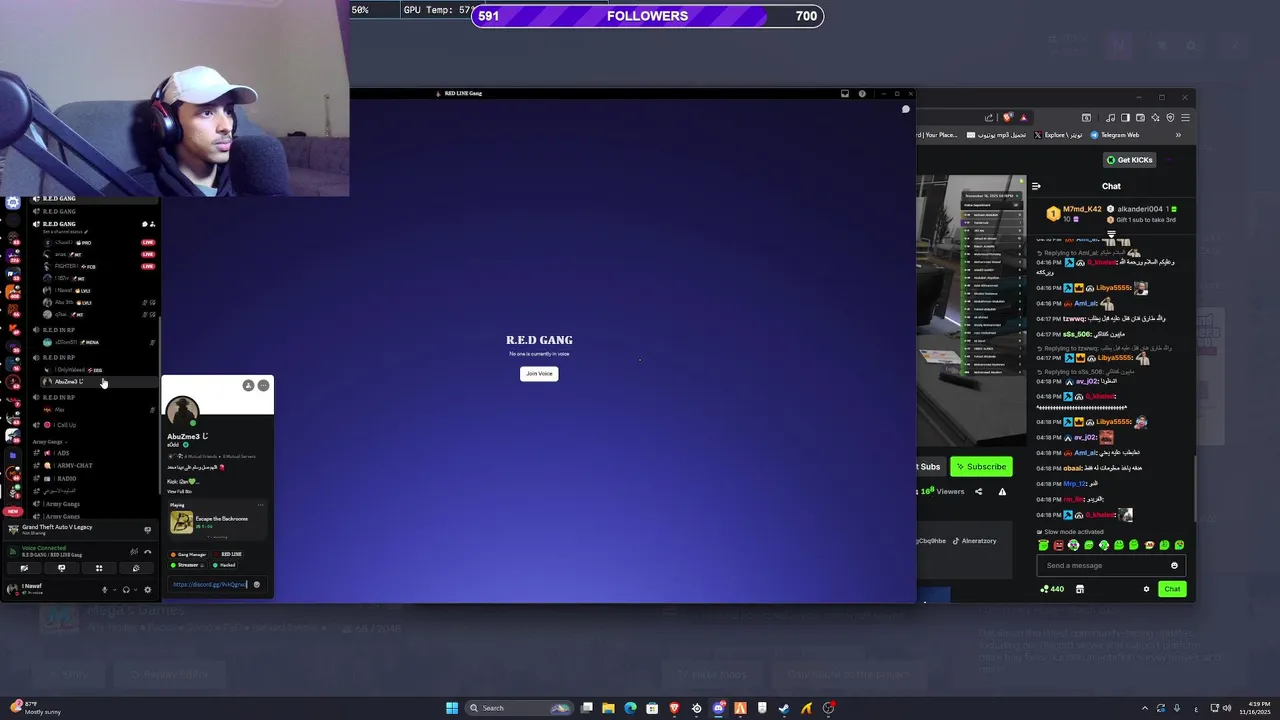Collapse Kick chat panel arrow icon

click(x=1036, y=186)
